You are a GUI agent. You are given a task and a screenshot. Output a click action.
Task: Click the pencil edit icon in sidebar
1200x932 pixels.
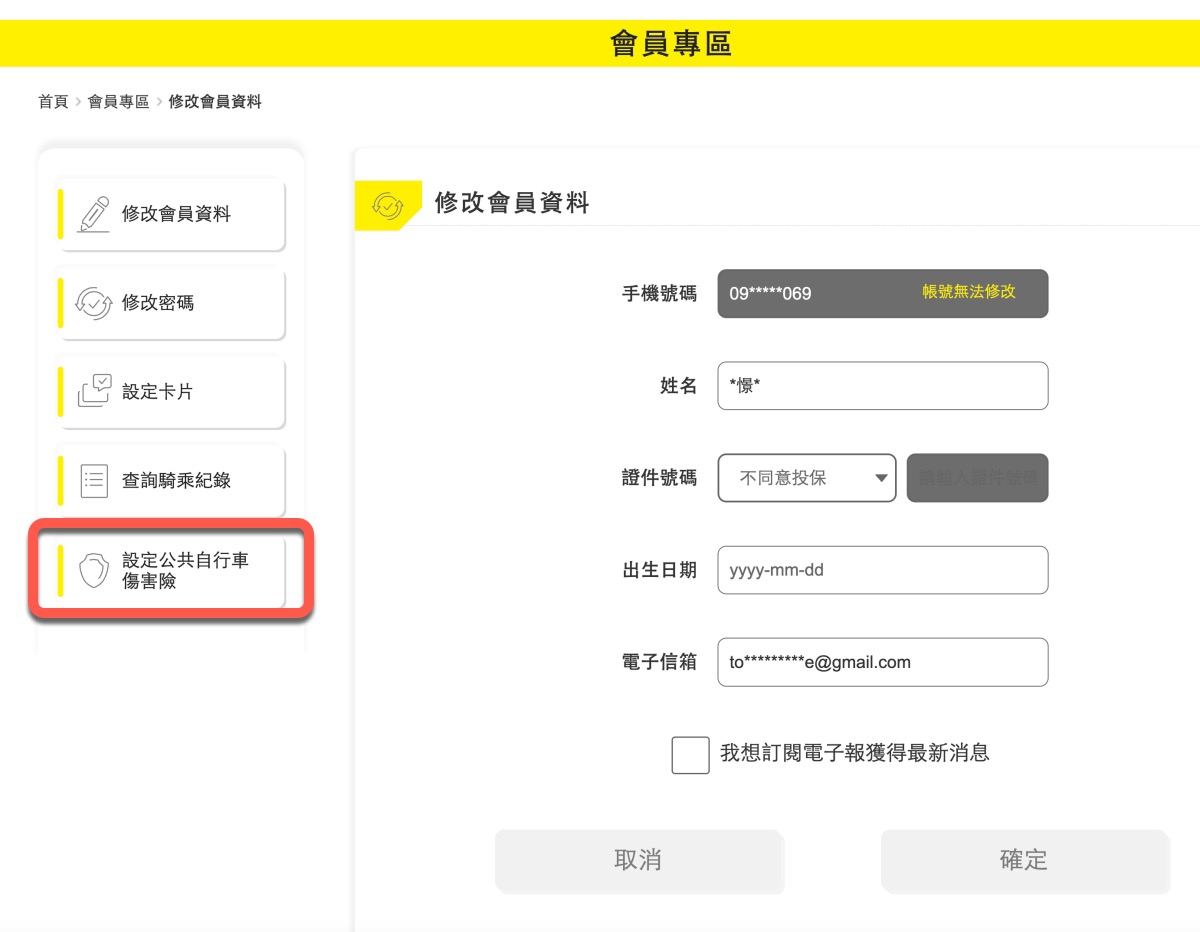point(94,214)
